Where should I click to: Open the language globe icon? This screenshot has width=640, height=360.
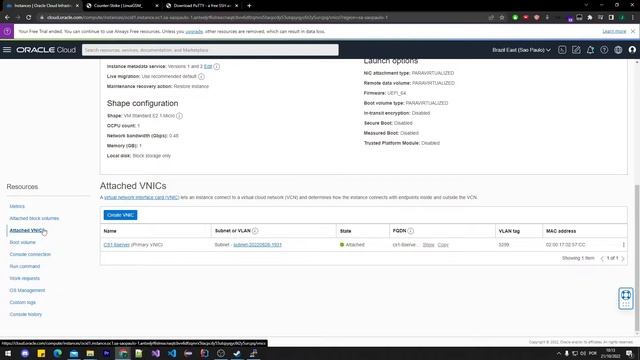pos(618,50)
